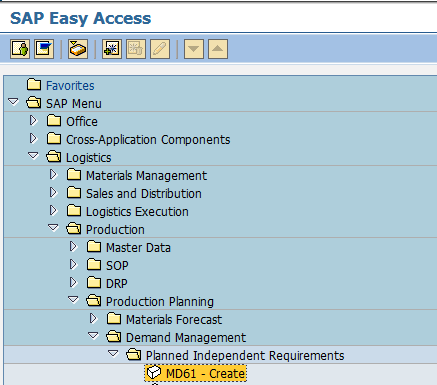Select the Logistics tree label

click(x=89, y=158)
